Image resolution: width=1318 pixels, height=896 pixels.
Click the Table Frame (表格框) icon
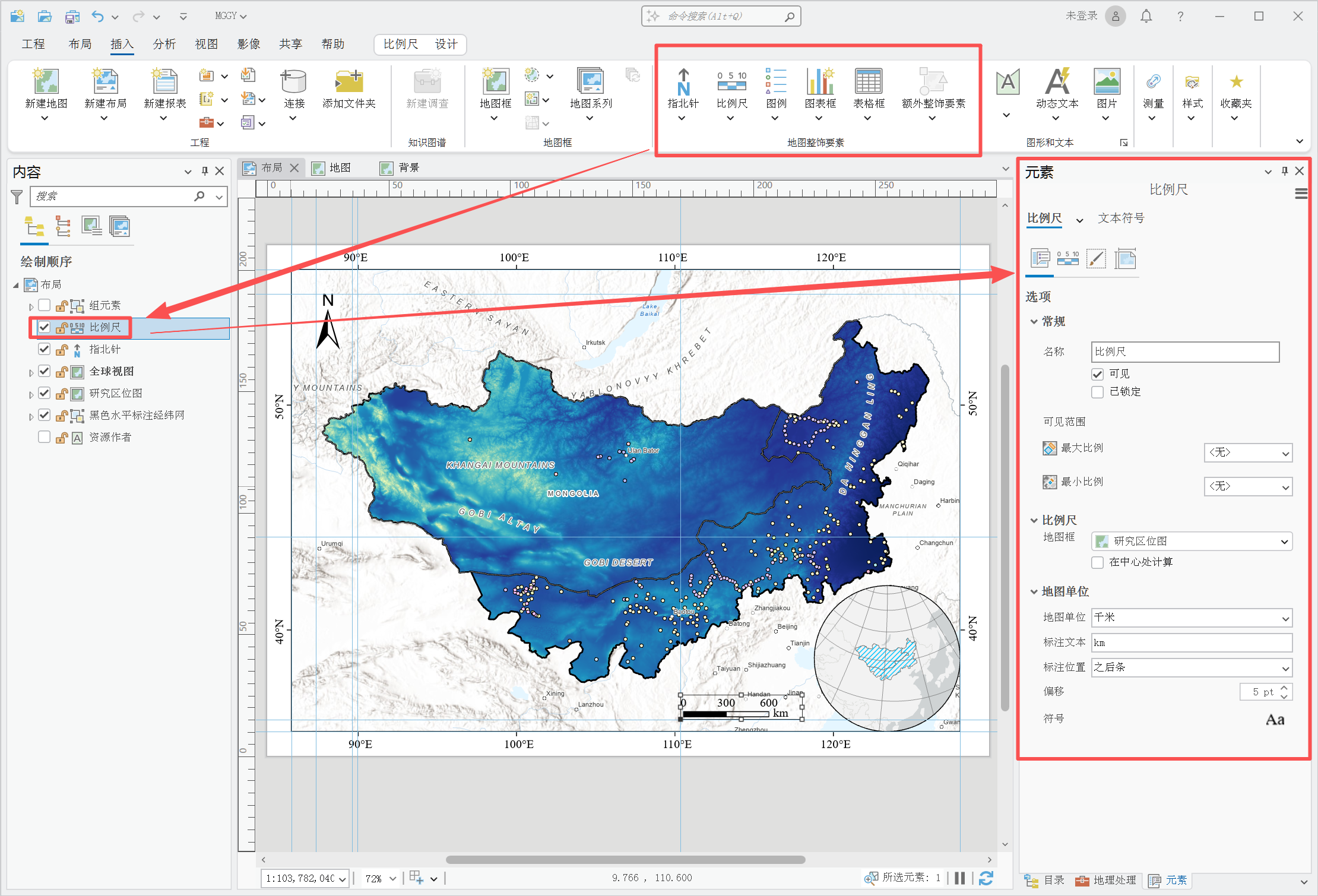[868, 83]
